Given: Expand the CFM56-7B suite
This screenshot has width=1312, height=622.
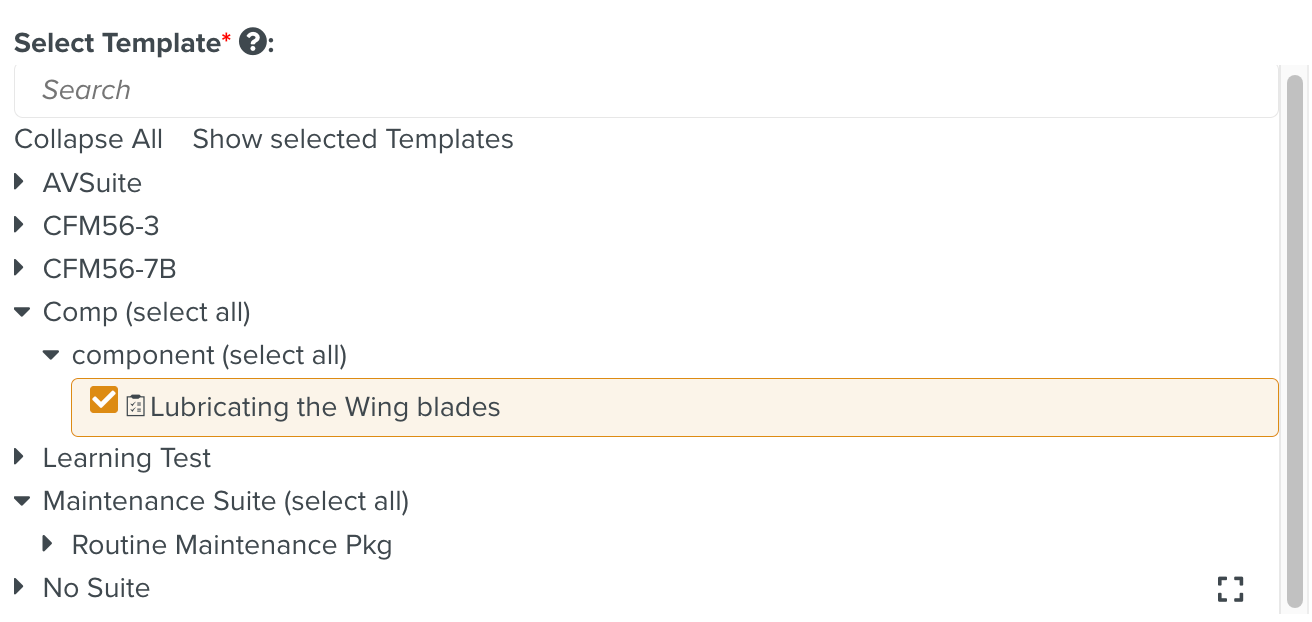Looking at the screenshot, I should coord(20,267).
